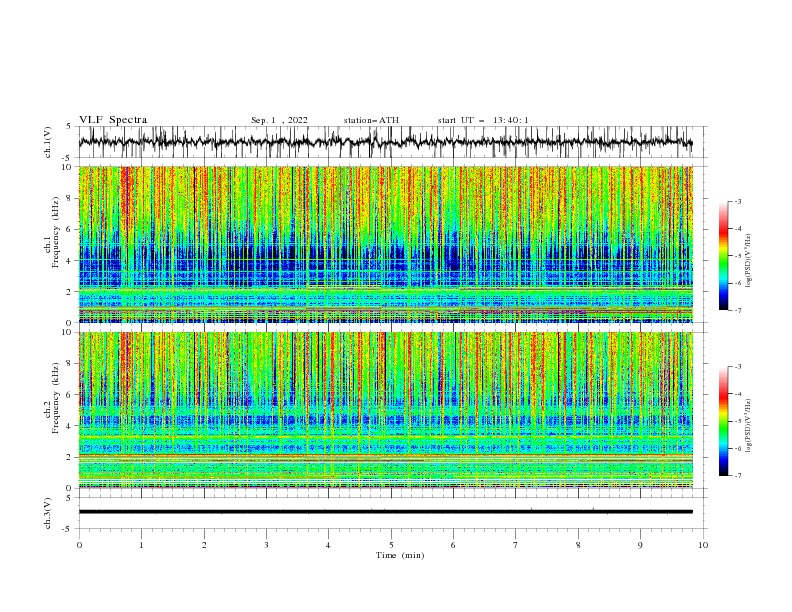Click the date 'Sep. 1 , 2022'
The width and height of the screenshot is (792, 612).
click(x=279, y=120)
